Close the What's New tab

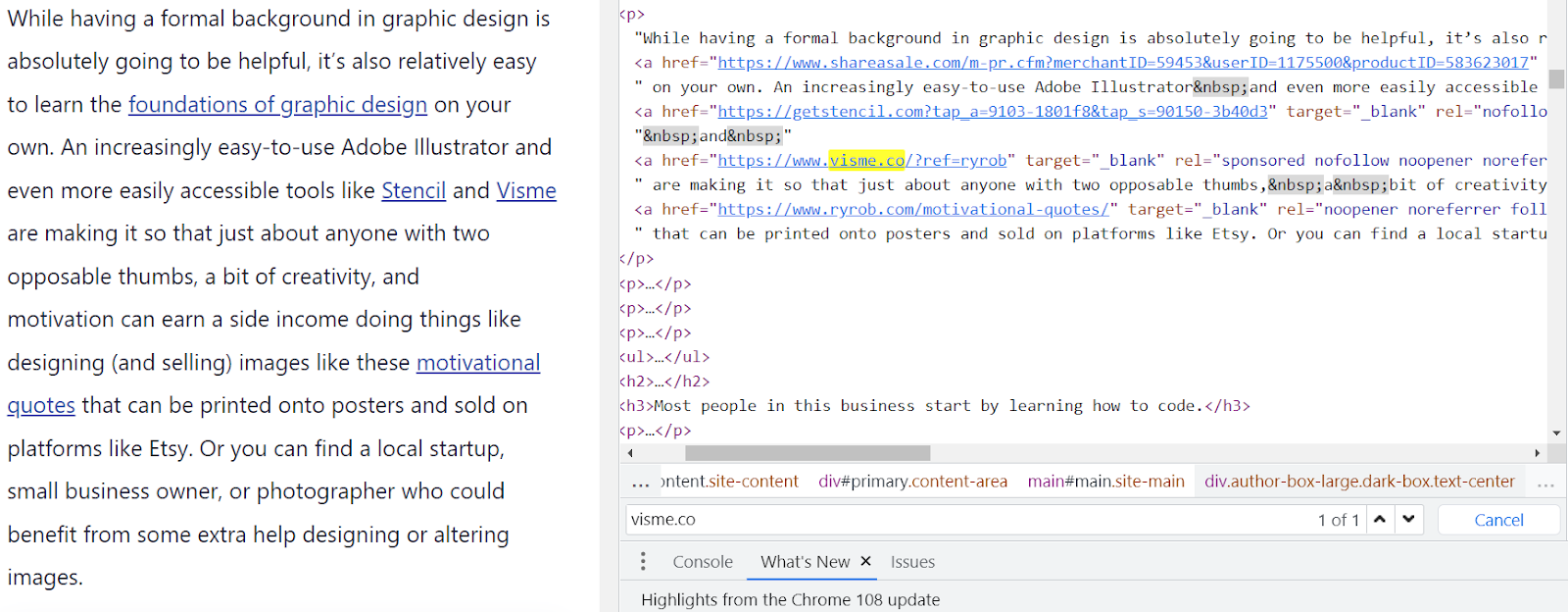pyautogui.click(x=865, y=561)
